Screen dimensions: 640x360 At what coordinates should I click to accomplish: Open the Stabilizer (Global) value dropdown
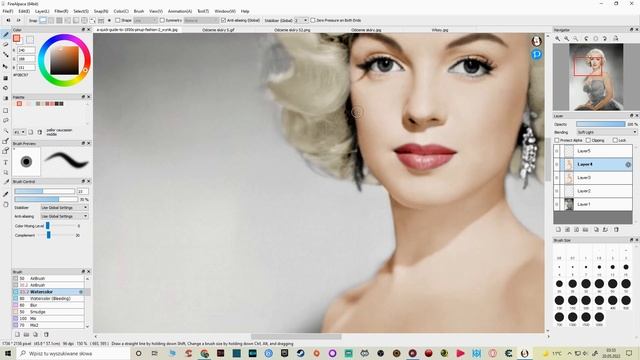(301, 20)
